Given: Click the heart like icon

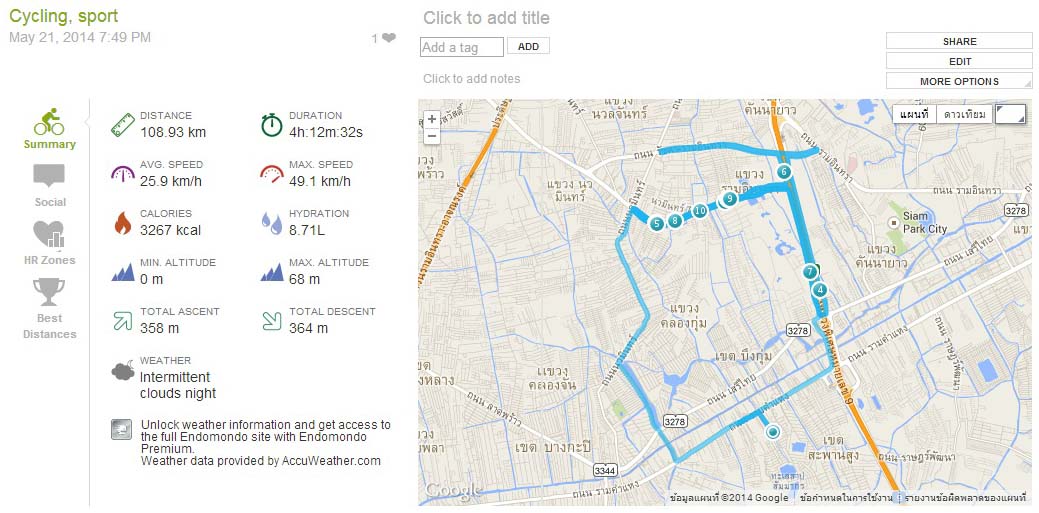Looking at the screenshot, I should pos(389,38).
